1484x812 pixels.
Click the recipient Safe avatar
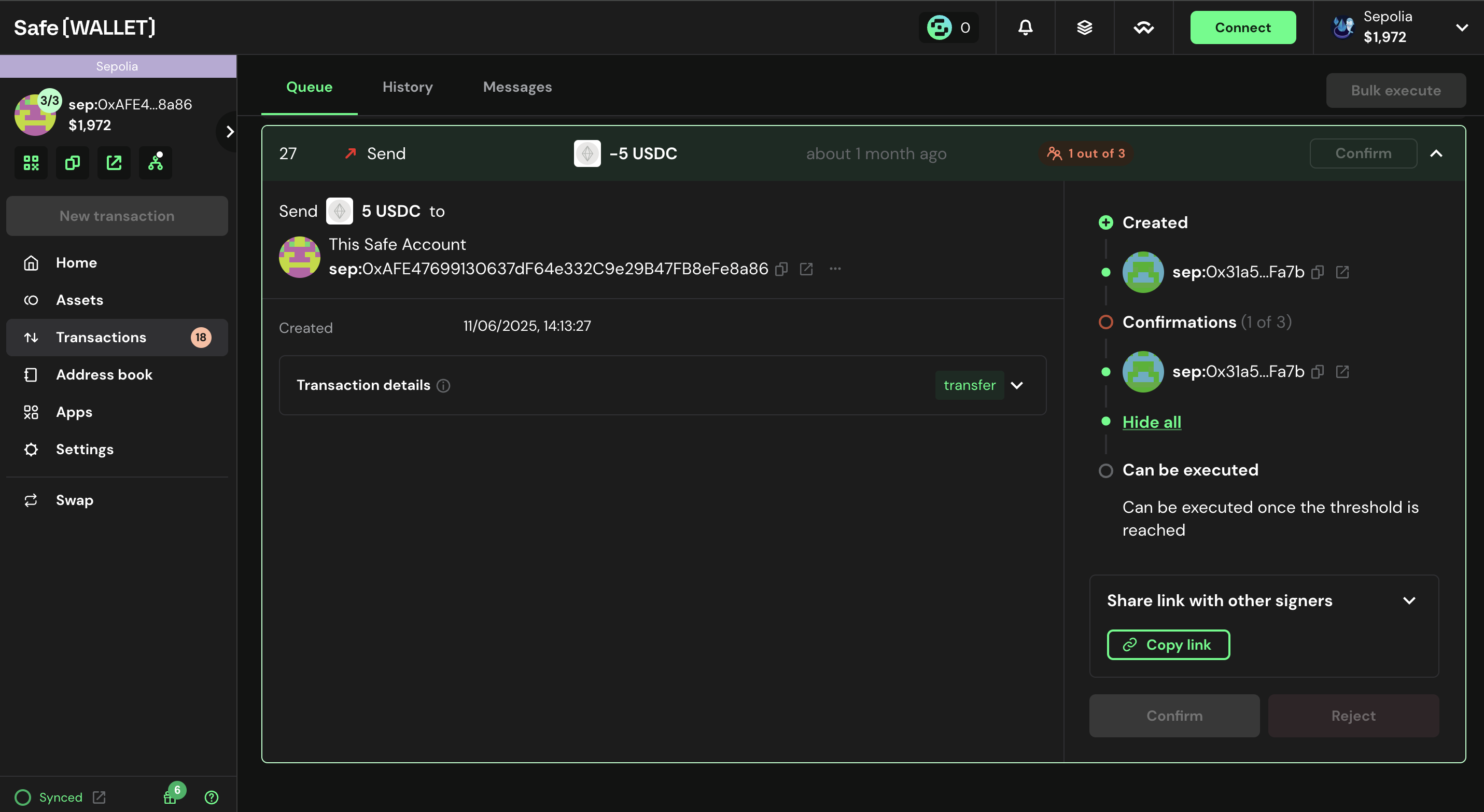coord(300,257)
